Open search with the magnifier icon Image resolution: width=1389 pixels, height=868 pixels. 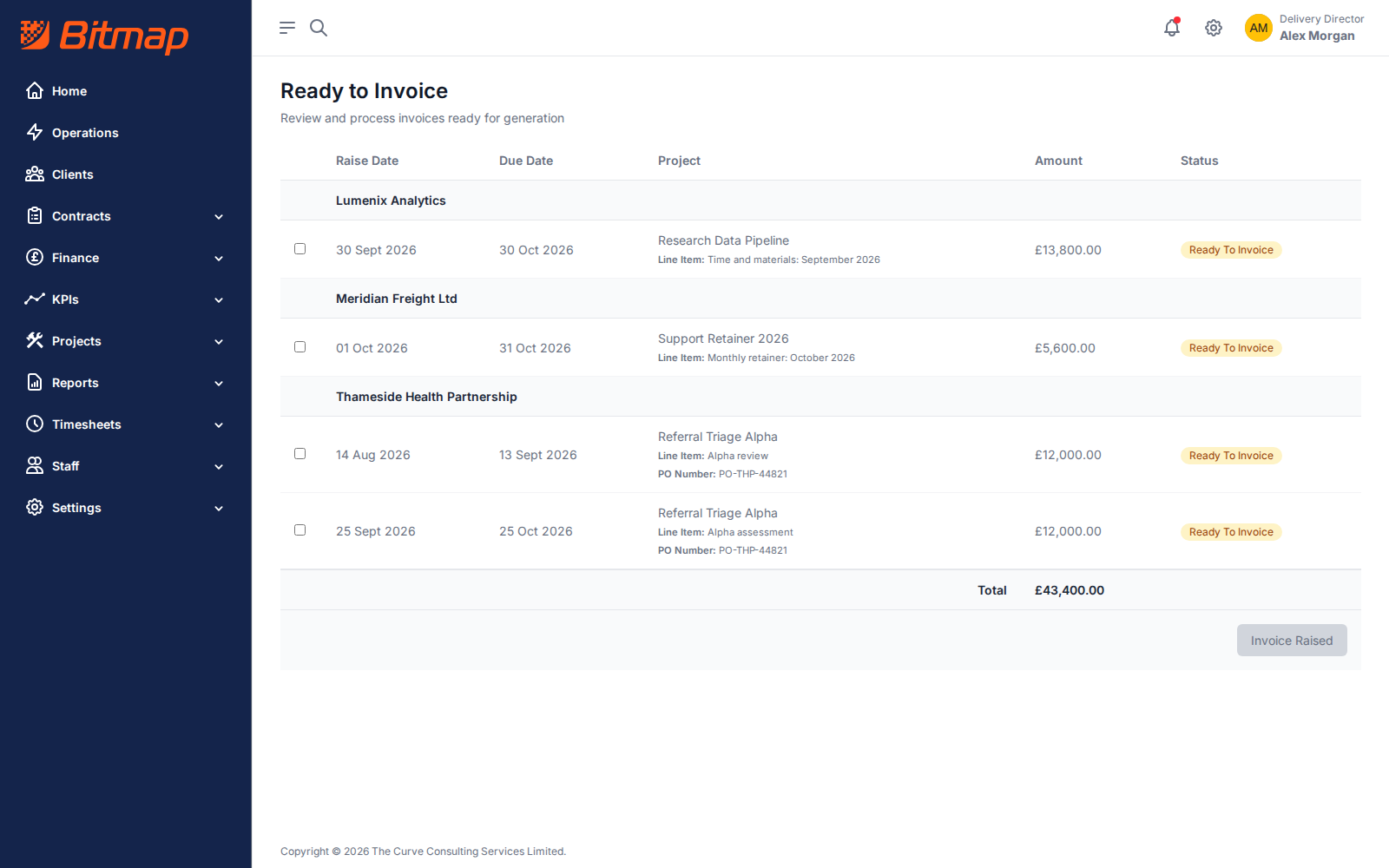319,28
